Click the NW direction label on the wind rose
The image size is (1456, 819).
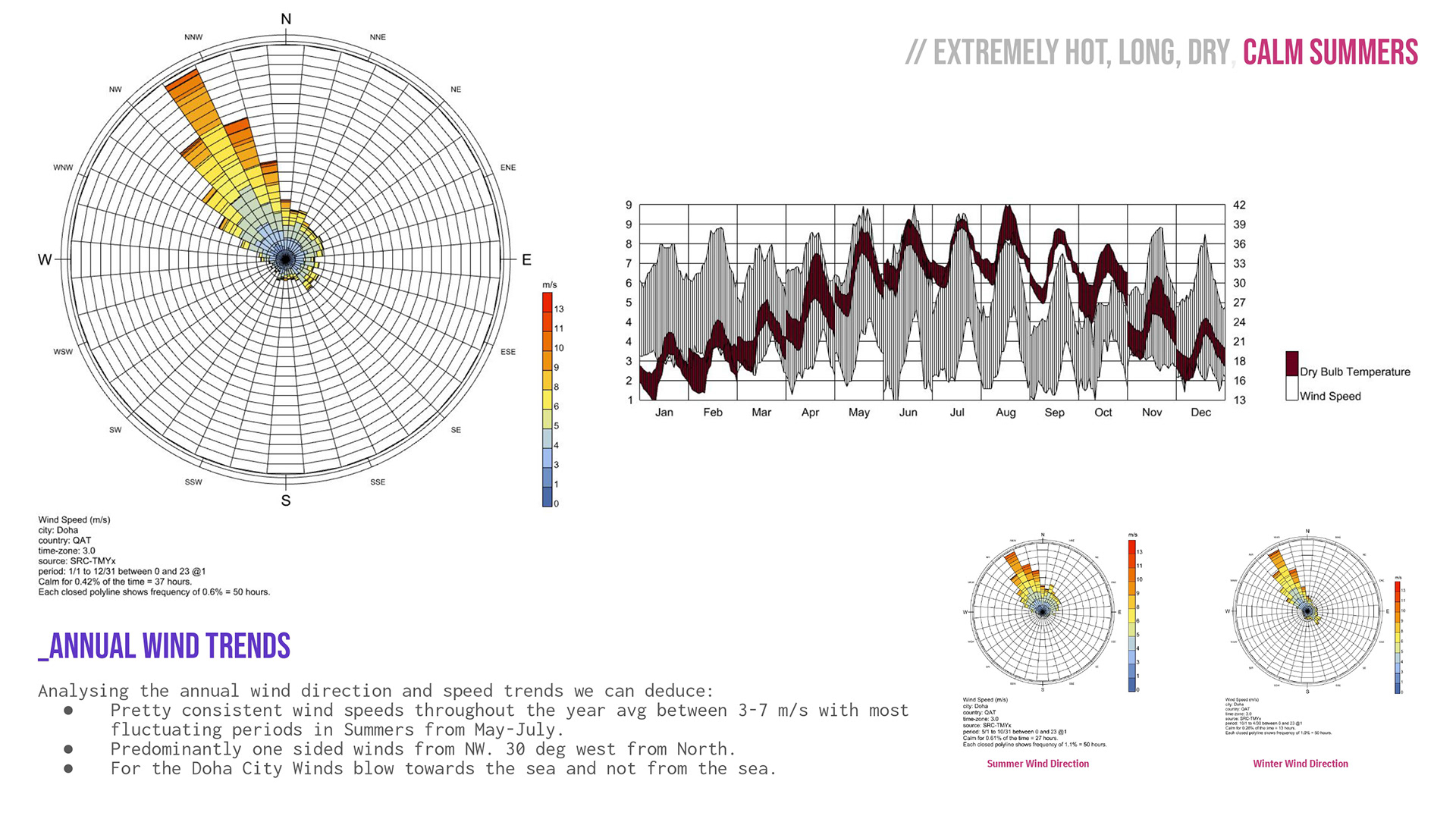pyautogui.click(x=115, y=89)
